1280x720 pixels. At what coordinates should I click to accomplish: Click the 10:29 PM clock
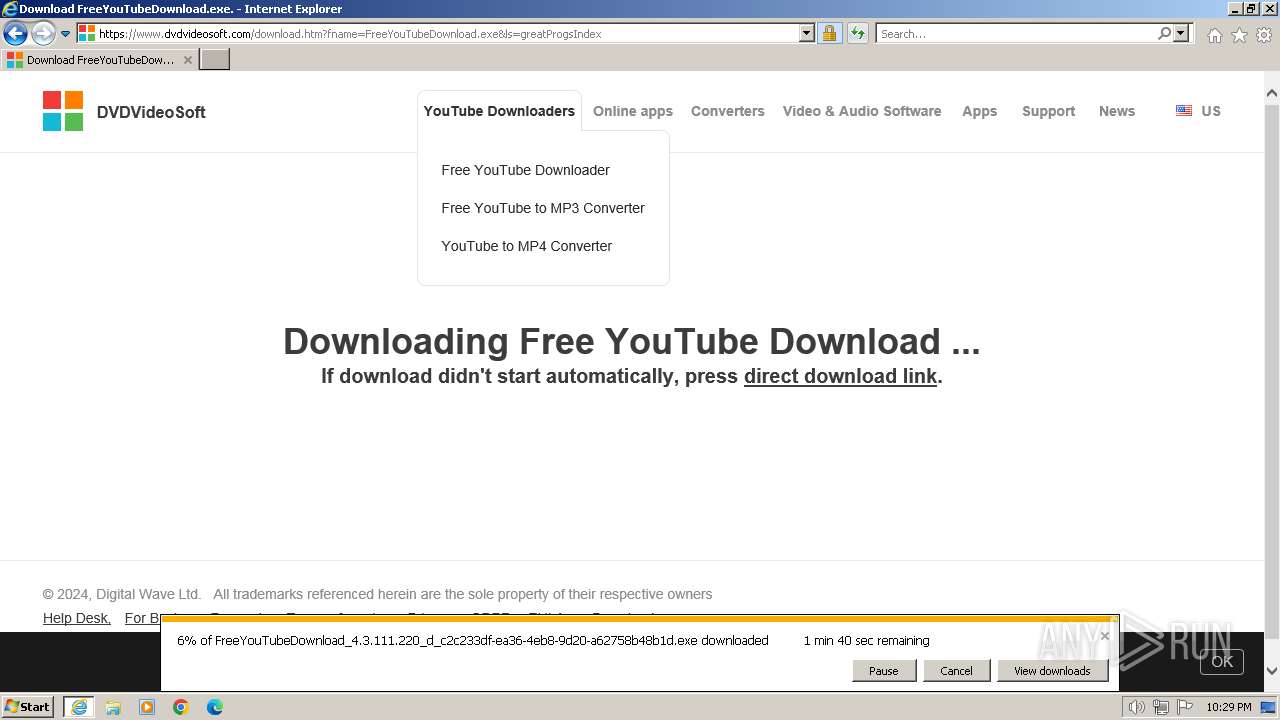pos(1229,707)
